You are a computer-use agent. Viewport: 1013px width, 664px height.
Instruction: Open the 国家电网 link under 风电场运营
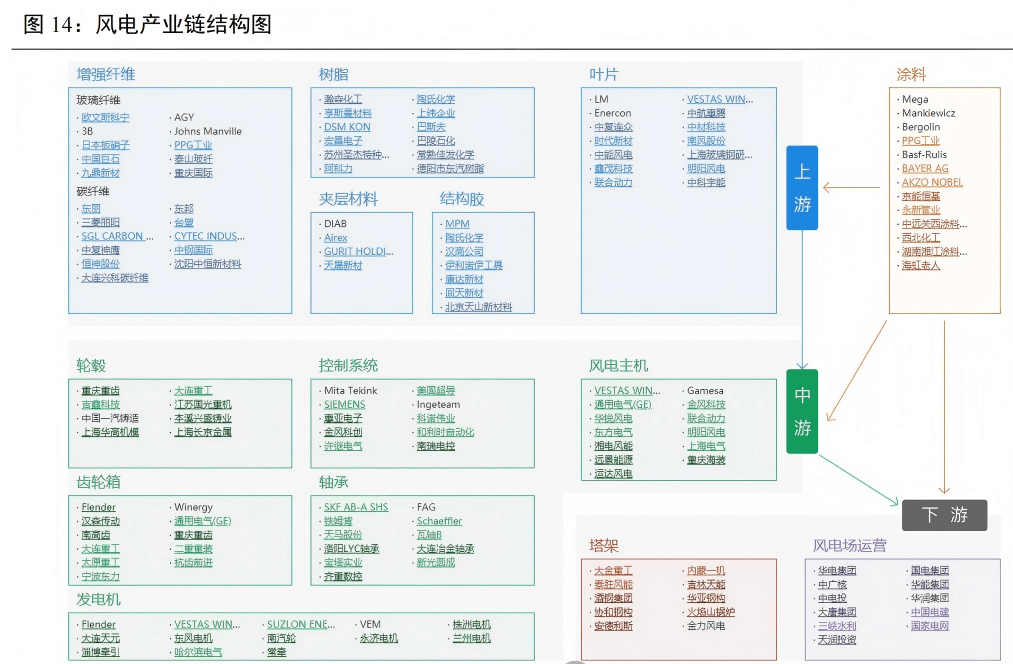tap(930, 625)
